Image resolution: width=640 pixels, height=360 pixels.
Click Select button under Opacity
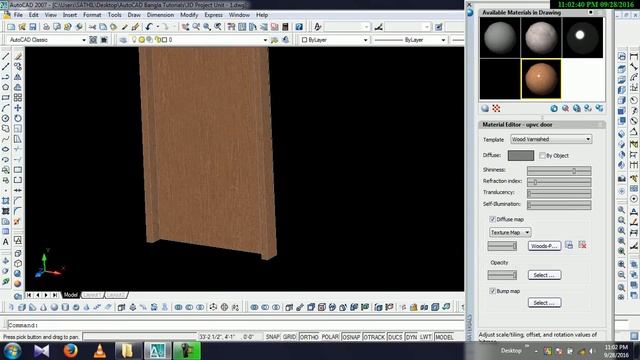tap(544, 275)
